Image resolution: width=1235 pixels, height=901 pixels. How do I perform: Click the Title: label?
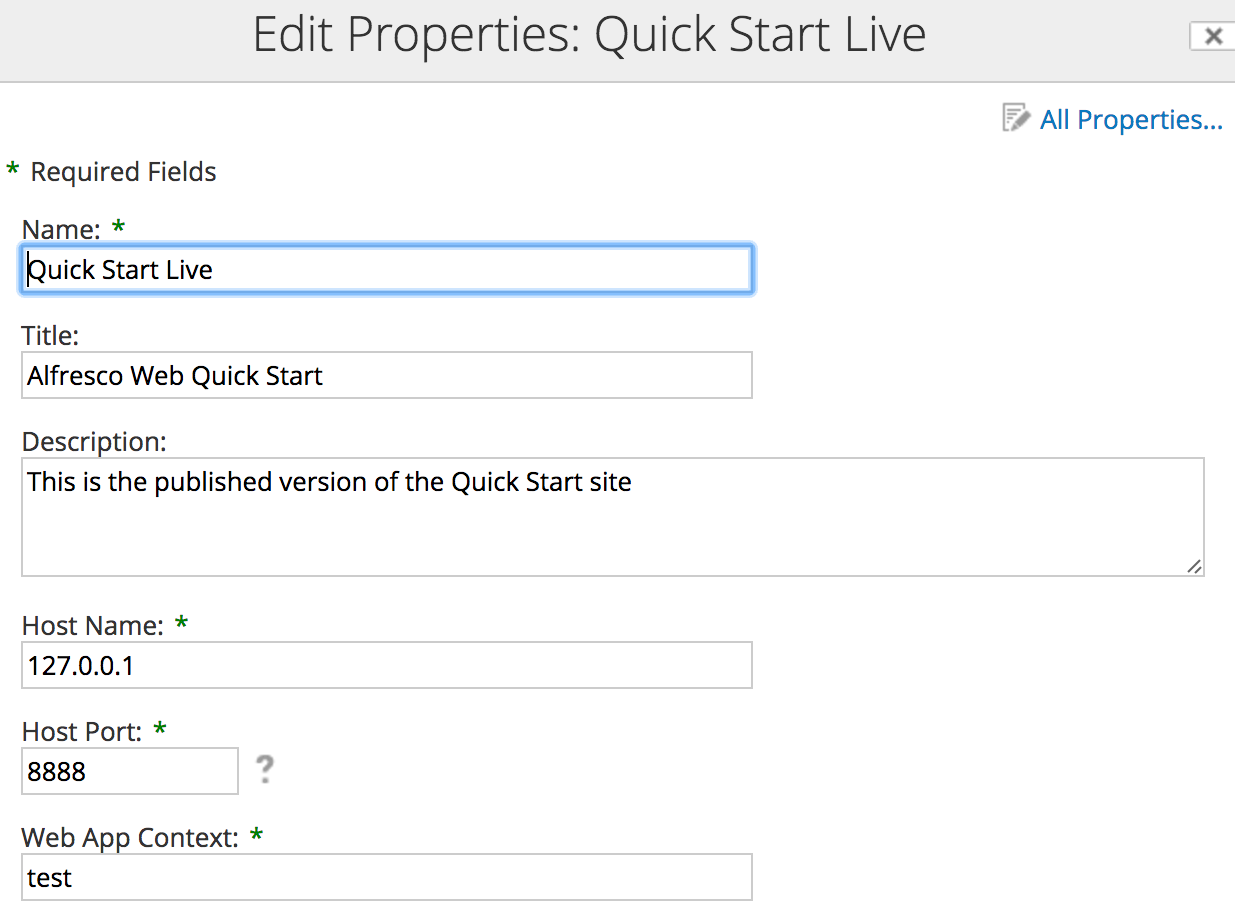pos(50,334)
